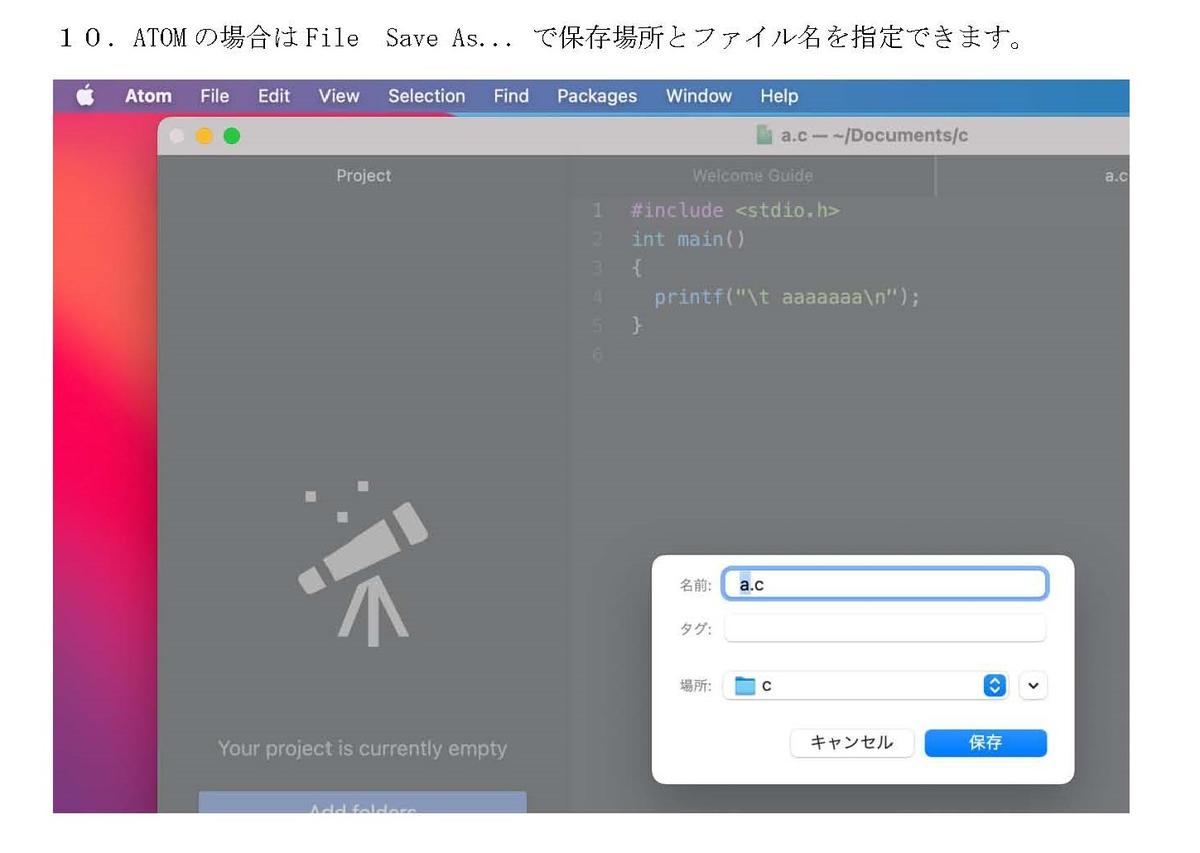Image resolution: width=1200 pixels, height=853 pixels.
Task: Open the Apple menu icon
Action: [x=85, y=96]
